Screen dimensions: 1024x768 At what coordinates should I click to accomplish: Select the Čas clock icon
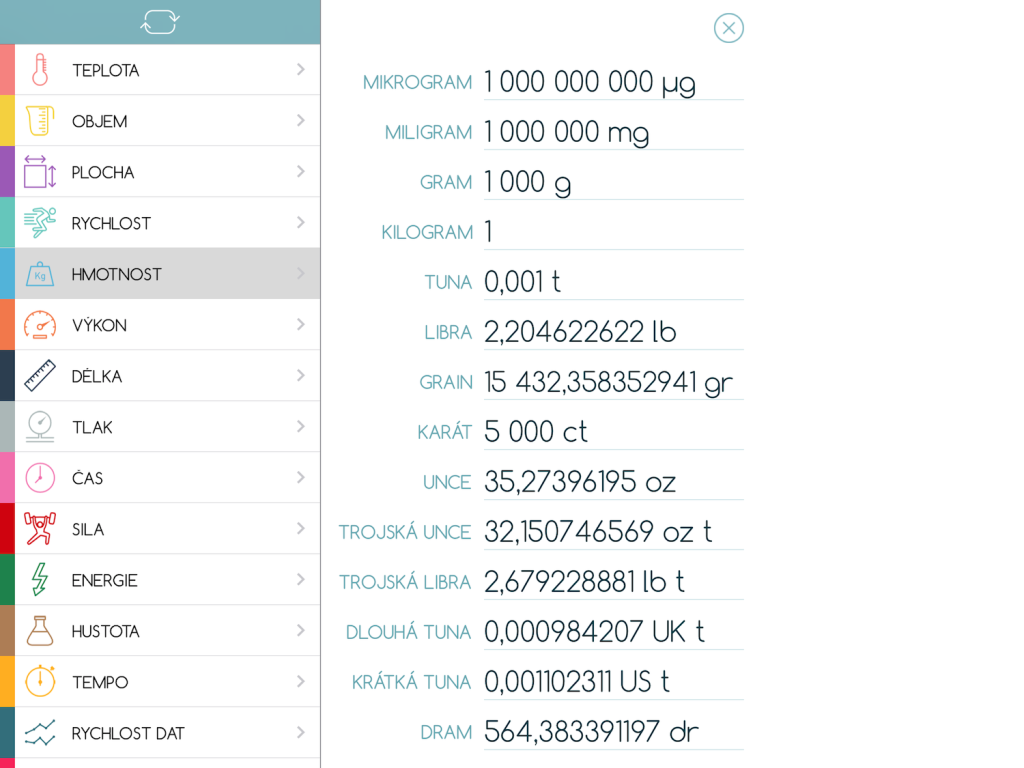pyautogui.click(x=40, y=478)
